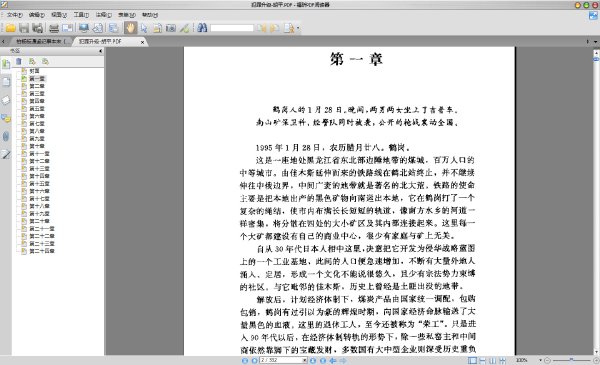The height and width of the screenshot is (365, 600).
Task: Click the vertical scrollbar up arrow
Action: point(596,52)
